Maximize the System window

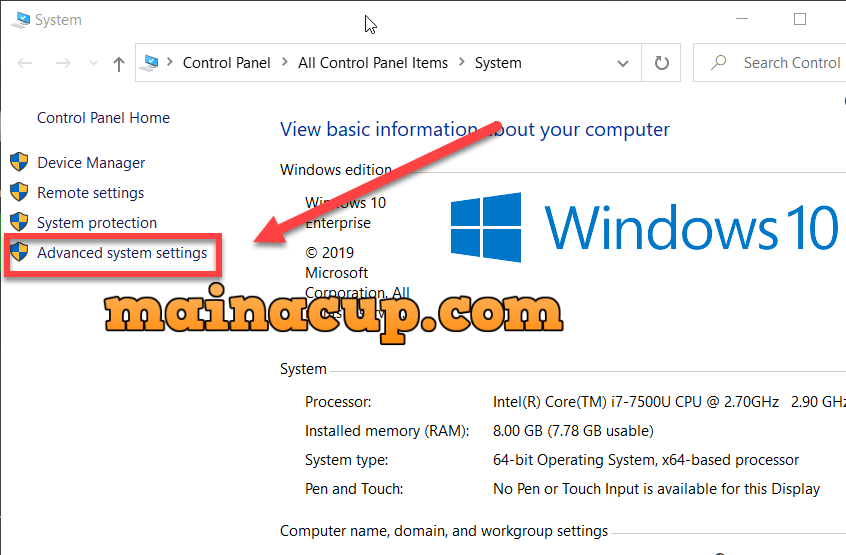800,19
